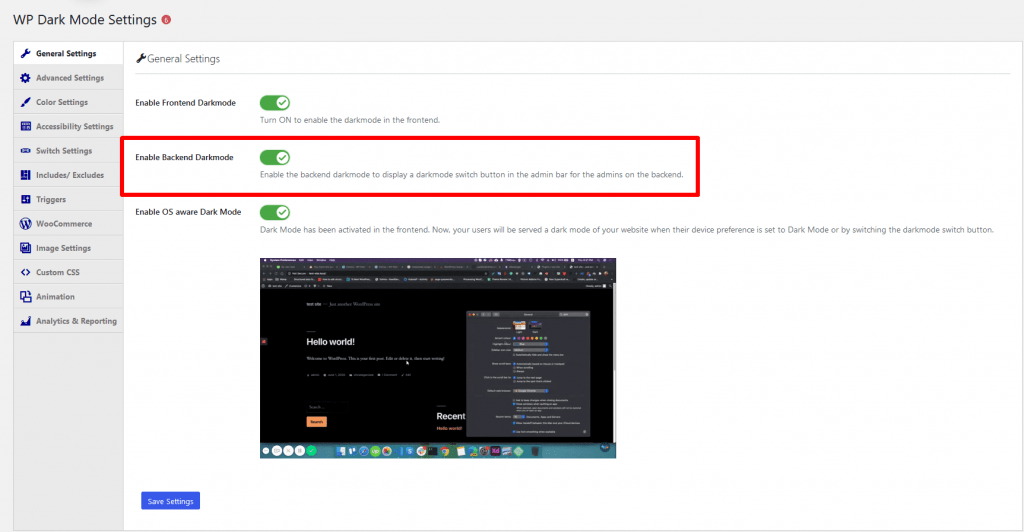Click the Enable Backend Darkmode label
The width and height of the screenshot is (1024, 532).
point(184,157)
